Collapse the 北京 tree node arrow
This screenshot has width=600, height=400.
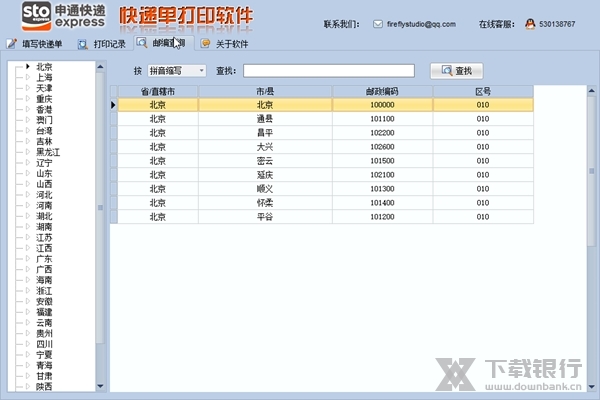(x=28, y=66)
